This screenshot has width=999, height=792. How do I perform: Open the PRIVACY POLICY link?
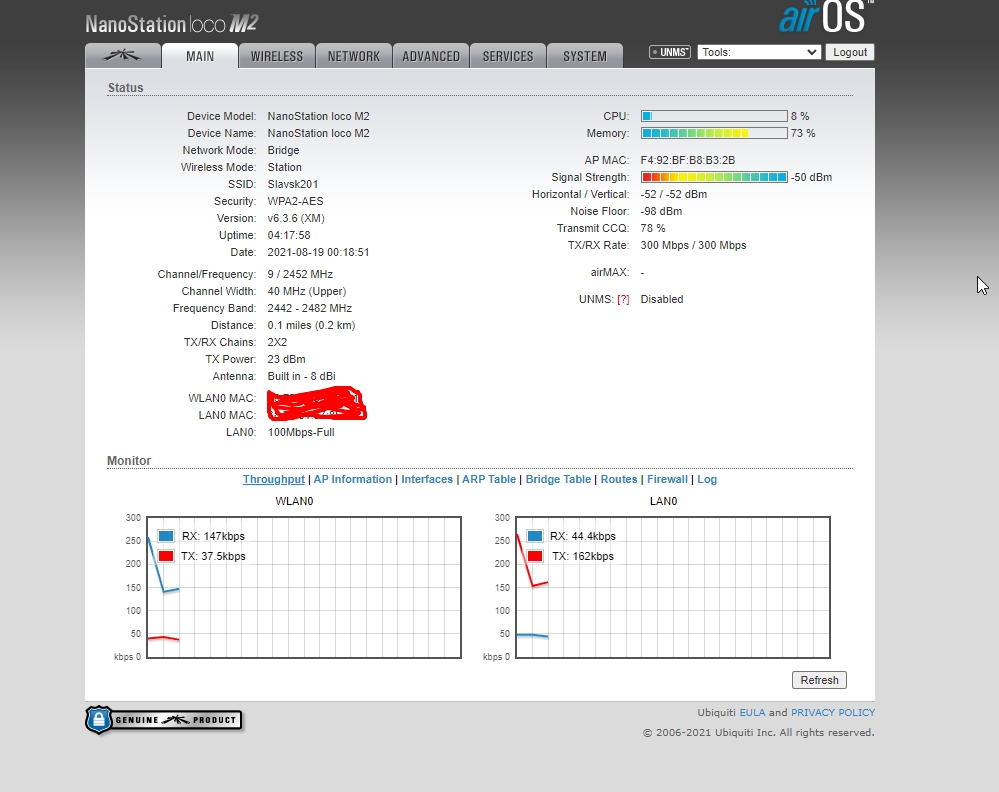(x=833, y=712)
